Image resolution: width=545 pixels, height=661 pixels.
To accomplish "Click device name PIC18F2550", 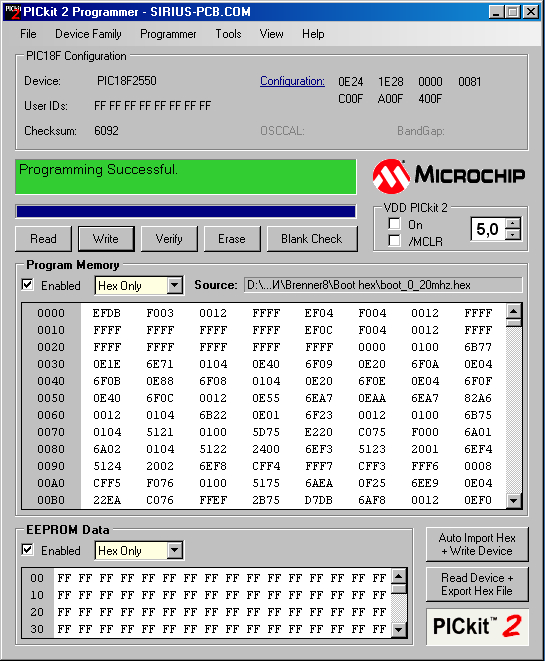I will (127, 81).
